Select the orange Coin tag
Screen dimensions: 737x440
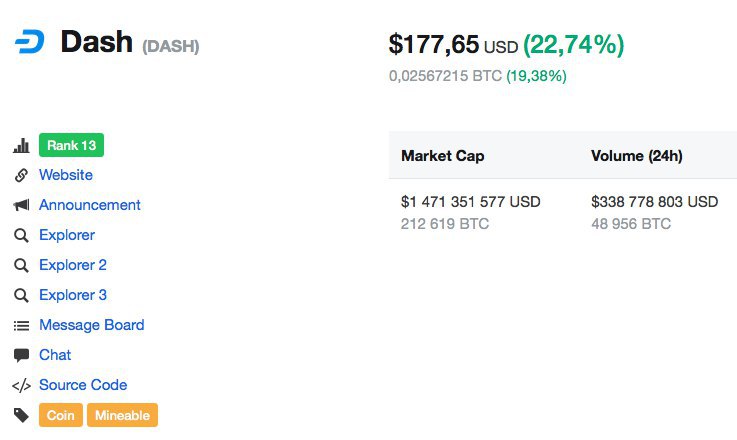coord(61,415)
